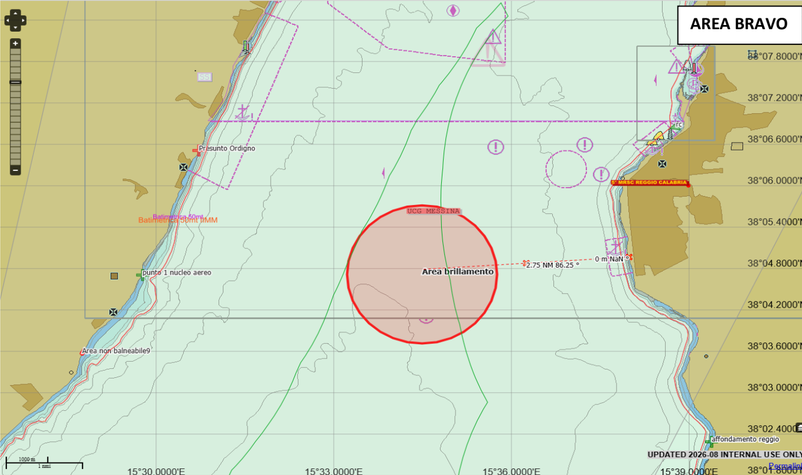This screenshot has width=802, height=475.
Task: Click the Area brillamento label
Action: coord(458,272)
